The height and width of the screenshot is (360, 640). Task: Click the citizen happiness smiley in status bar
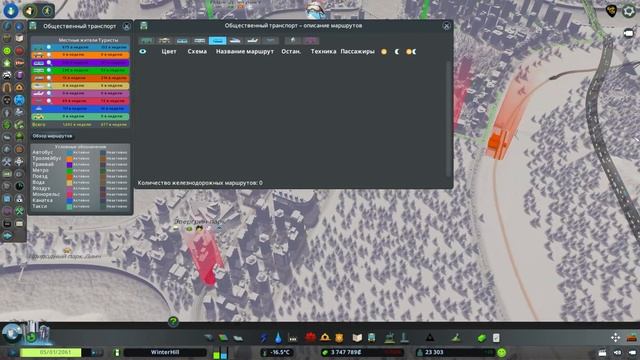502,352
